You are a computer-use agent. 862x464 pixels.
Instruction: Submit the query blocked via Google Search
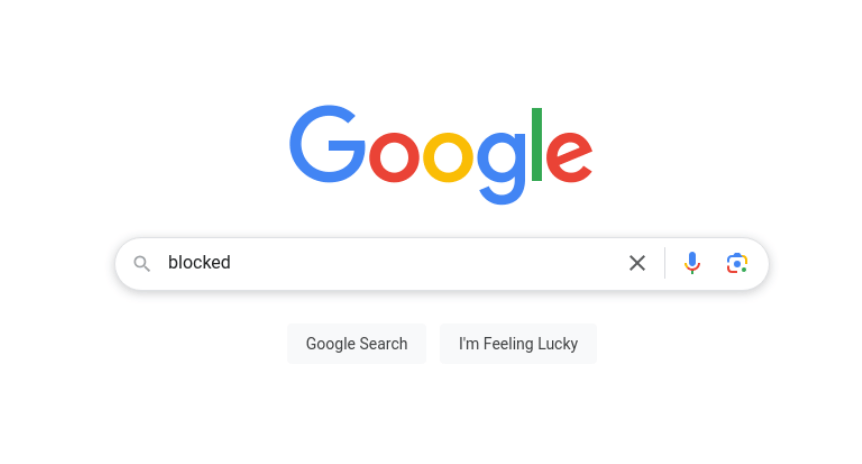click(x=357, y=344)
